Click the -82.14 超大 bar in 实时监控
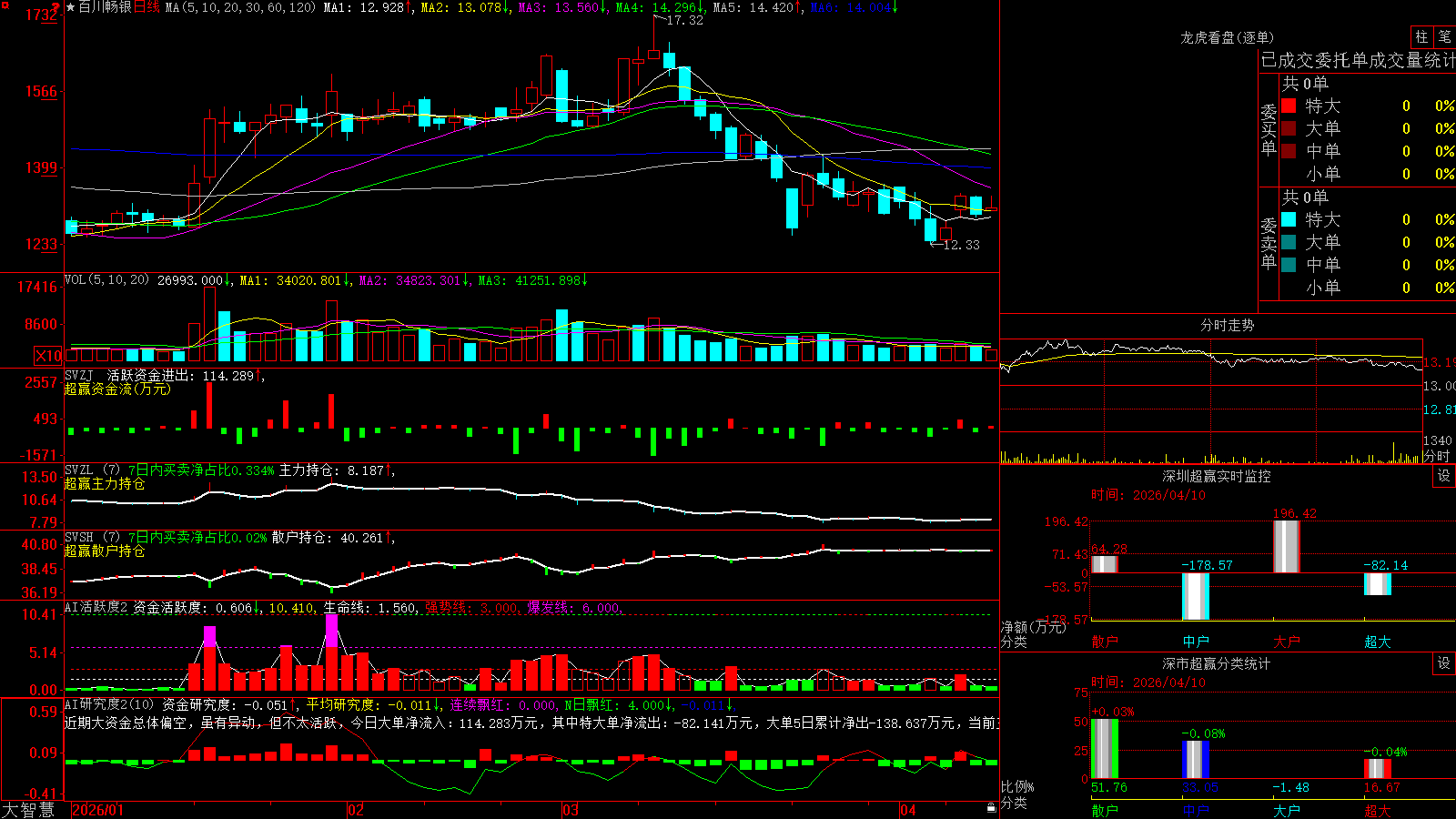The image size is (1456, 819). click(1378, 583)
